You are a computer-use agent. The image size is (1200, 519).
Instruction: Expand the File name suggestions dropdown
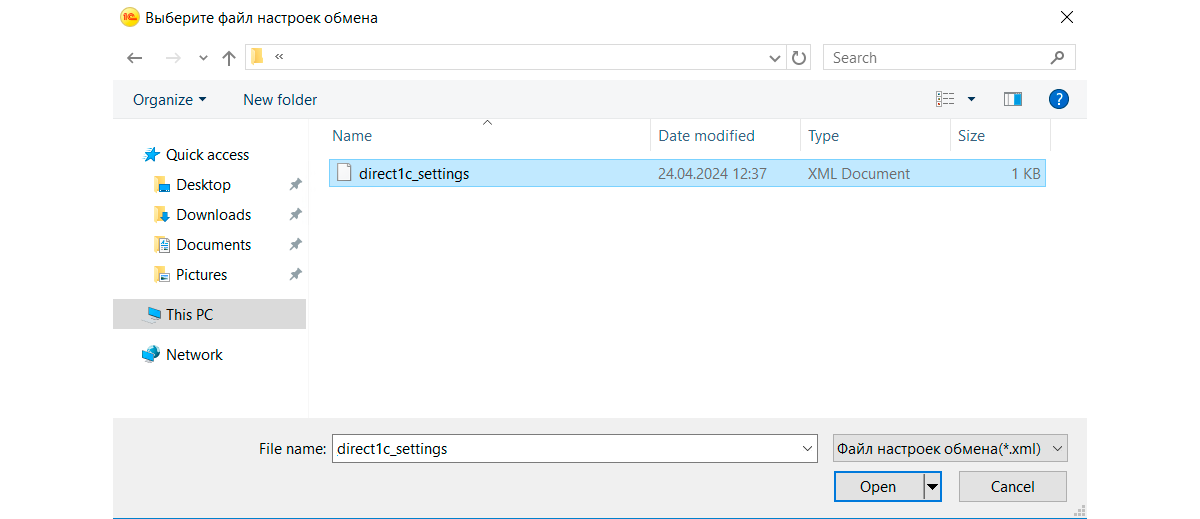(808, 449)
